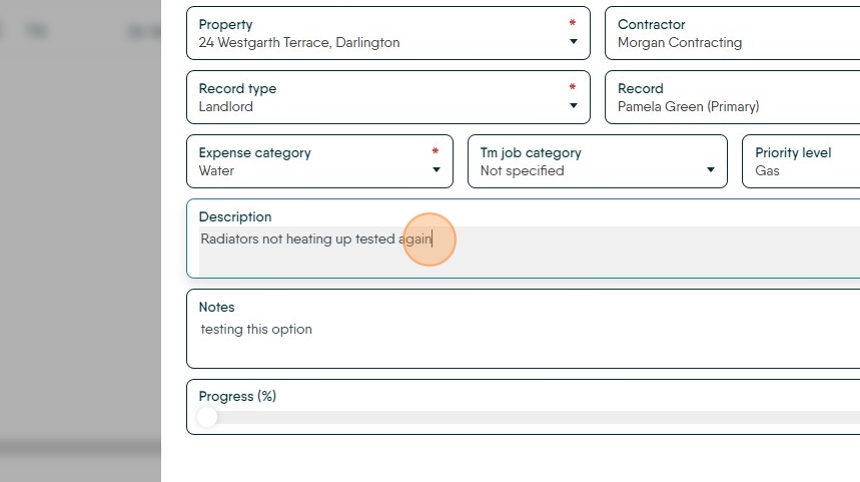
Task: Choose the Water expense category value
Action: [216, 171]
